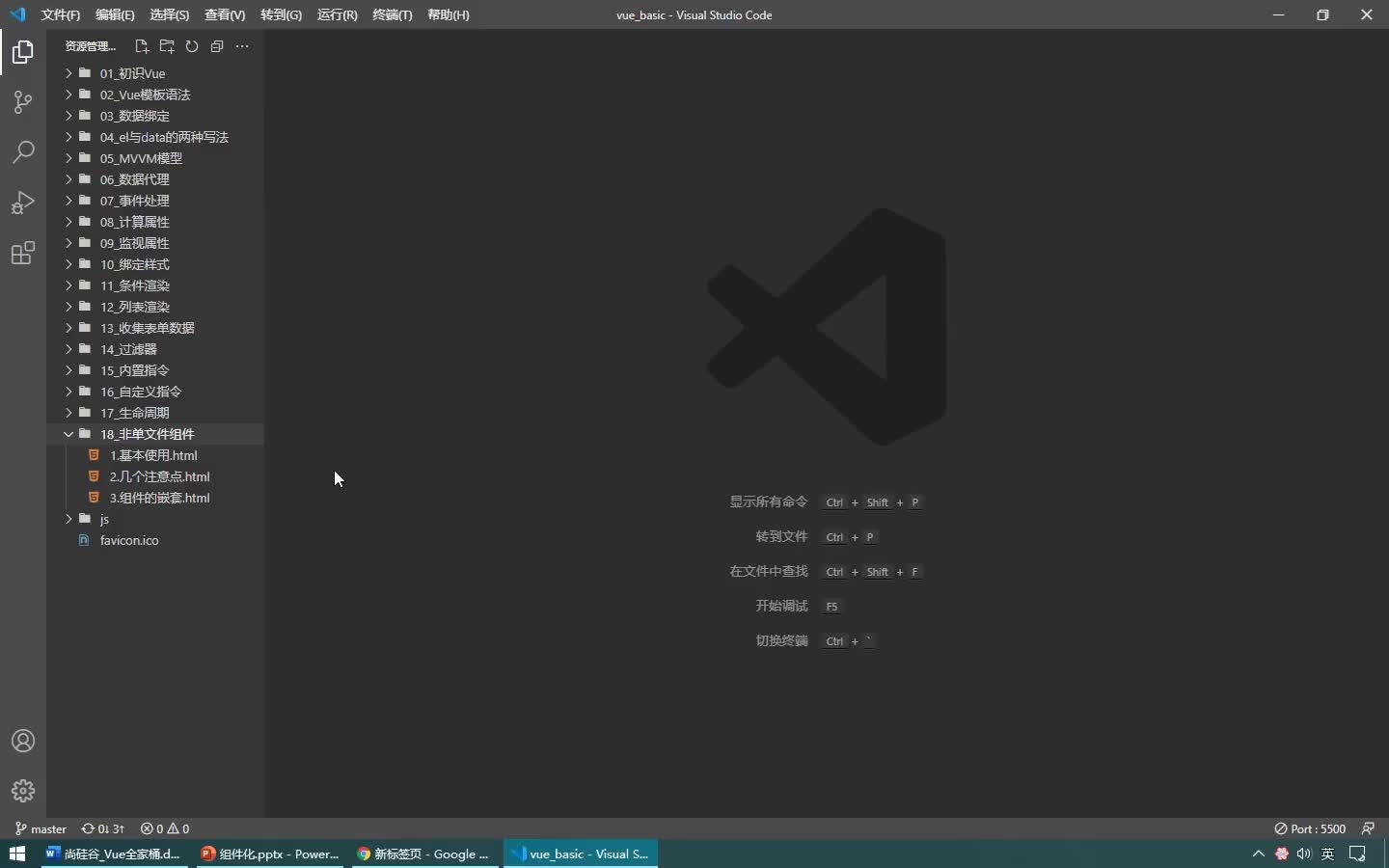Collapse all folders in explorer

(x=217, y=46)
